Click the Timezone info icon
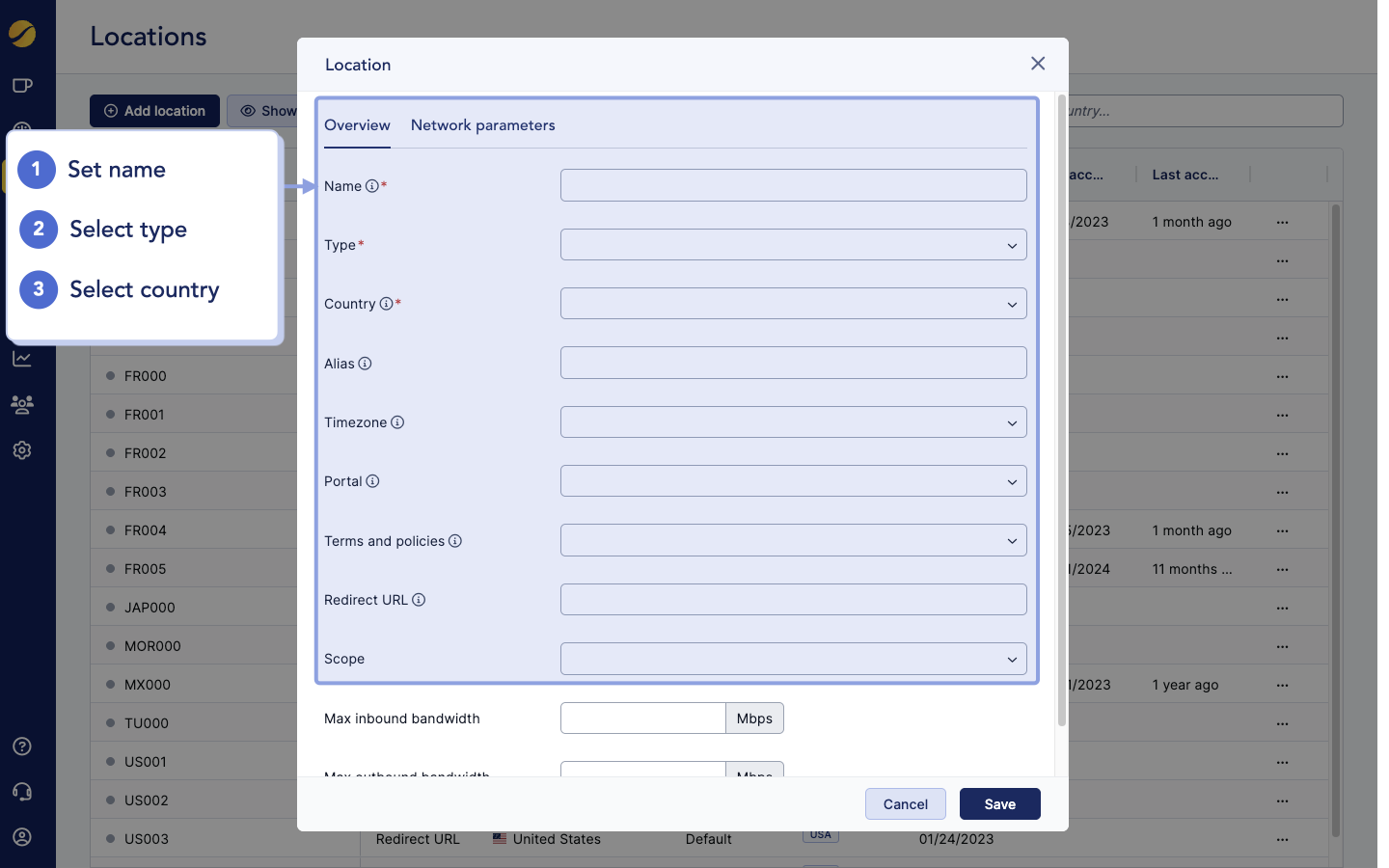 tap(399, 422)
